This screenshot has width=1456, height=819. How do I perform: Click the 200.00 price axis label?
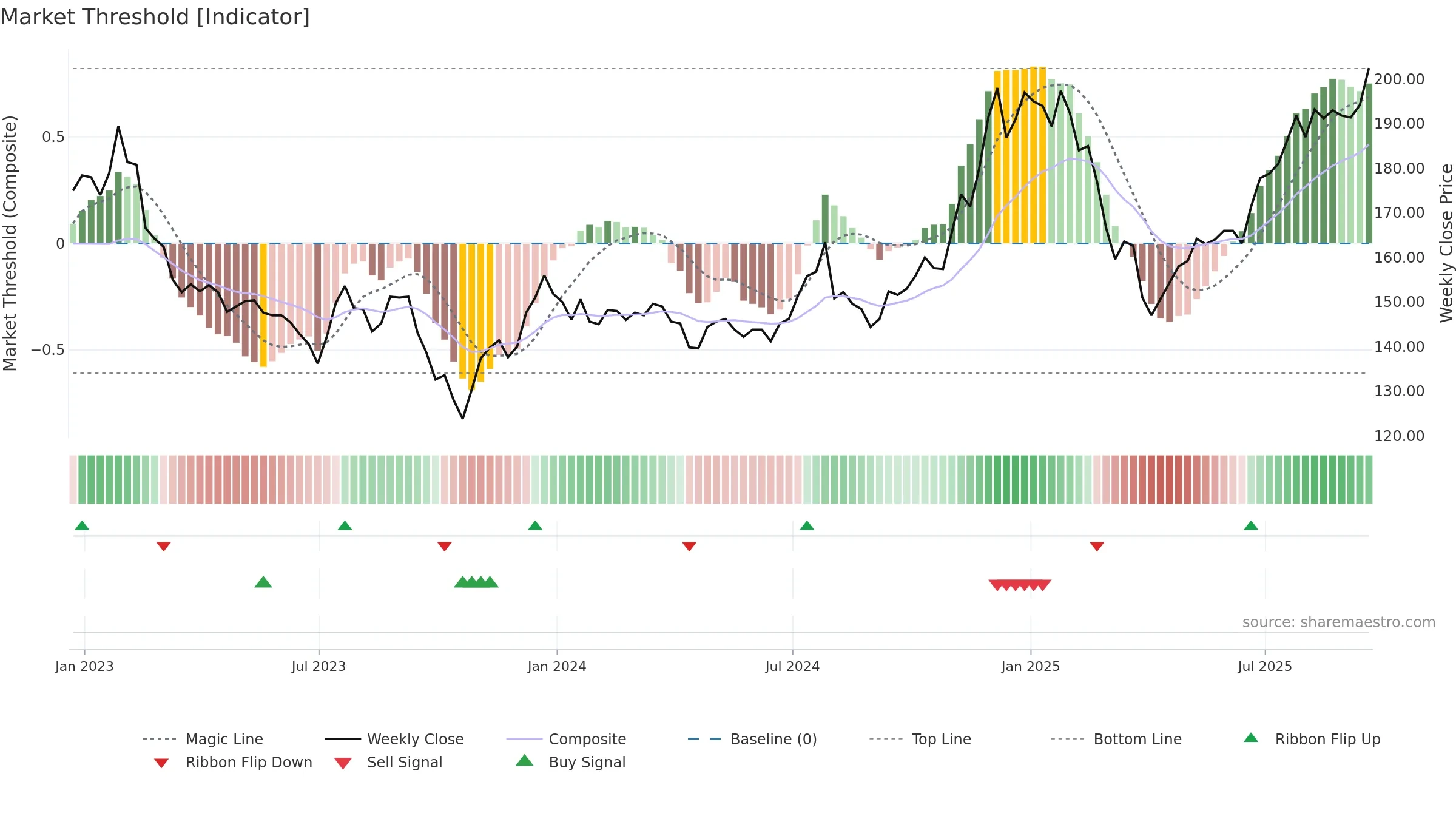pyautogui.click(x=1400, y=79)
